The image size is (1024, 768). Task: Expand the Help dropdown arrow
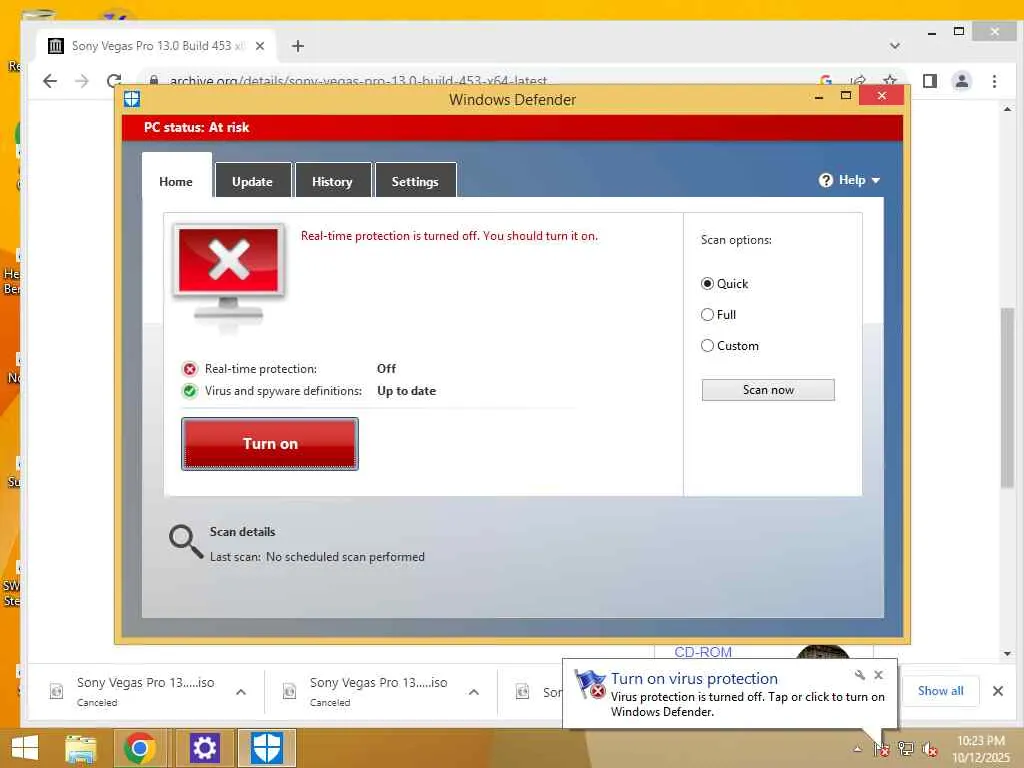[x=876, y=180]
